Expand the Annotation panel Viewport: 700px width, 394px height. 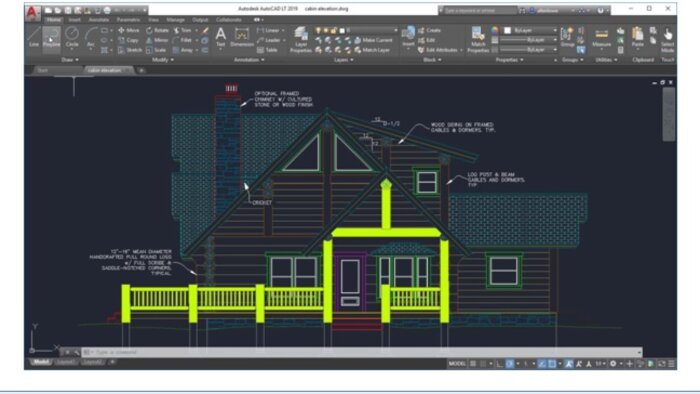pos(249,60)
